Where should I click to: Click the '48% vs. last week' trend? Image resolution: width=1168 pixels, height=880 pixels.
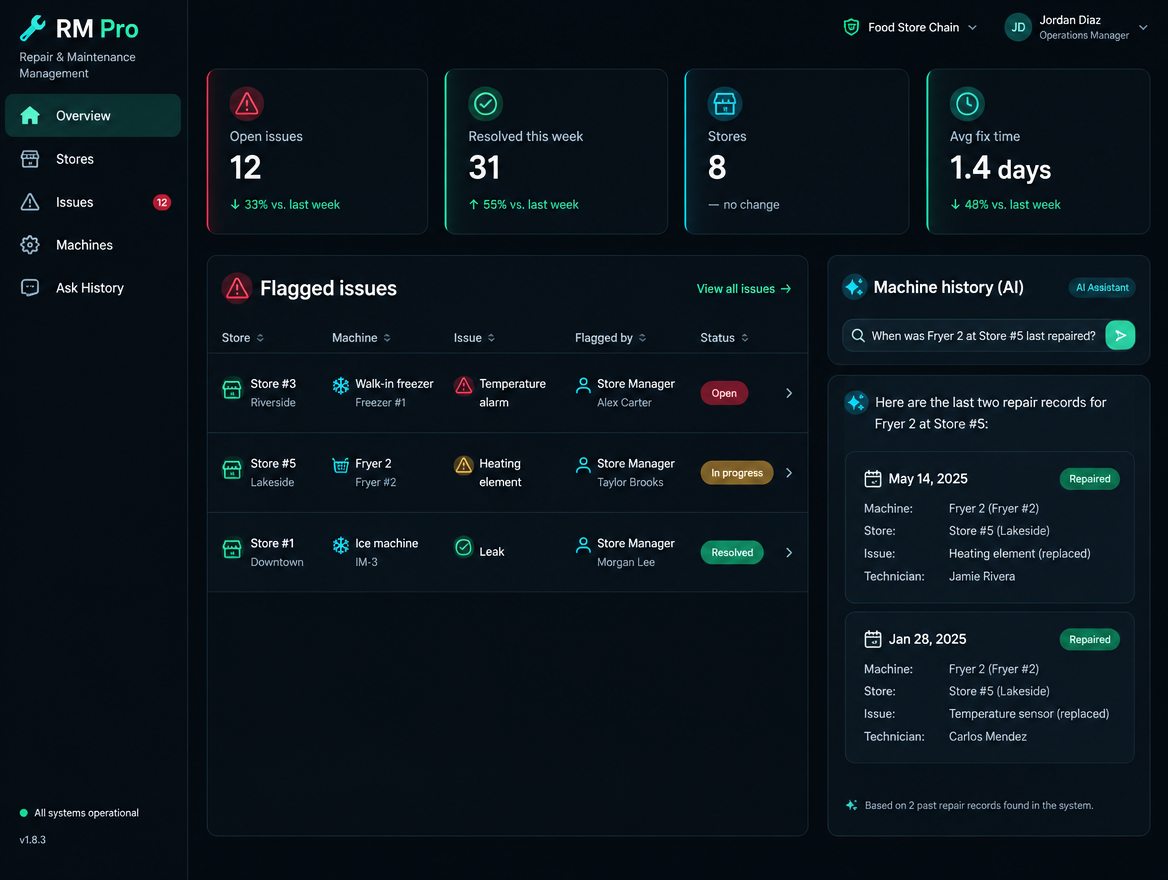pos(1006,204)
